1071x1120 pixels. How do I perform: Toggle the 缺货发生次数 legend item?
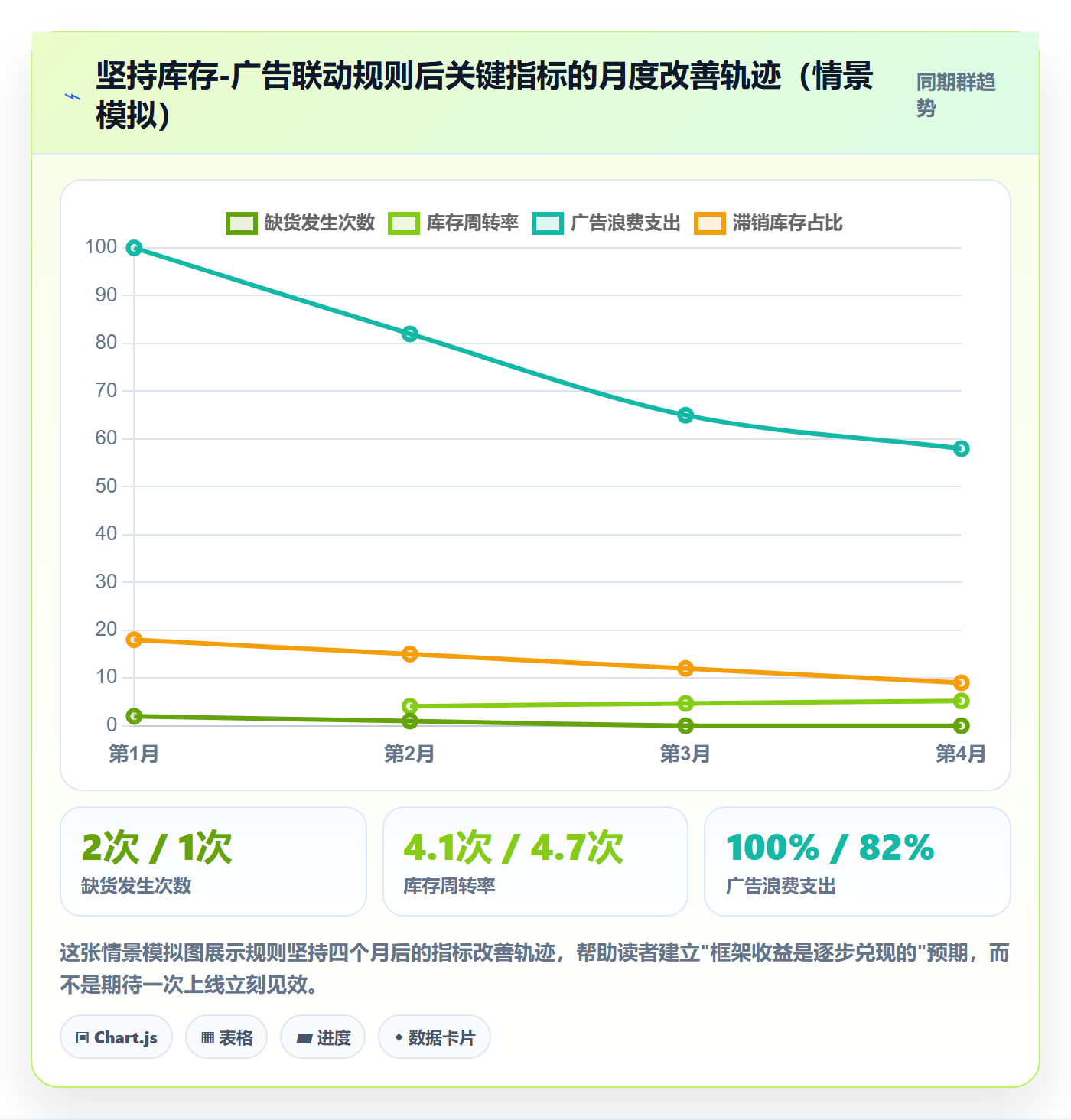pyautogui.click(x=301, y=223)
